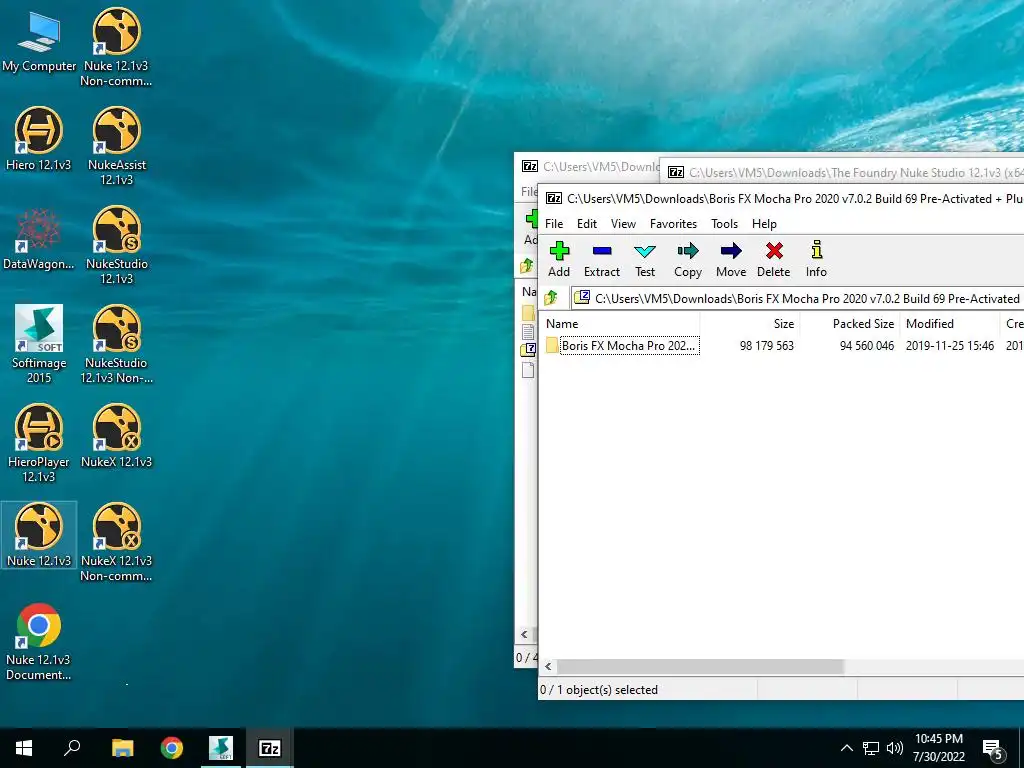Click size value 98 179 563
1024x768 pixels.
[x=767, y=345]
